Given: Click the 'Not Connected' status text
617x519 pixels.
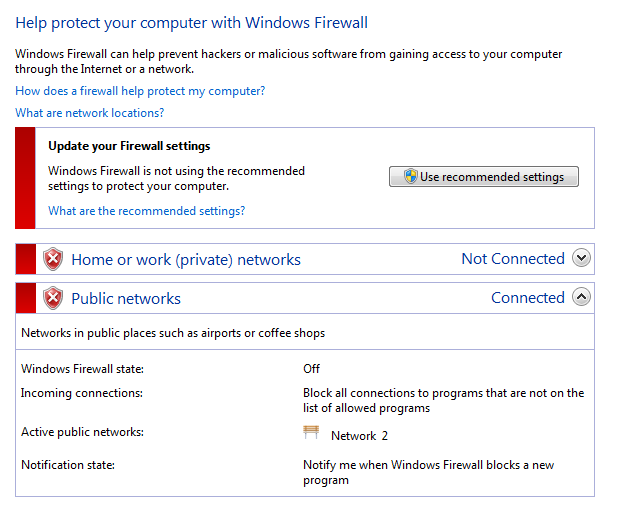Looking at the screenshot, I should [x=513, y=259].
